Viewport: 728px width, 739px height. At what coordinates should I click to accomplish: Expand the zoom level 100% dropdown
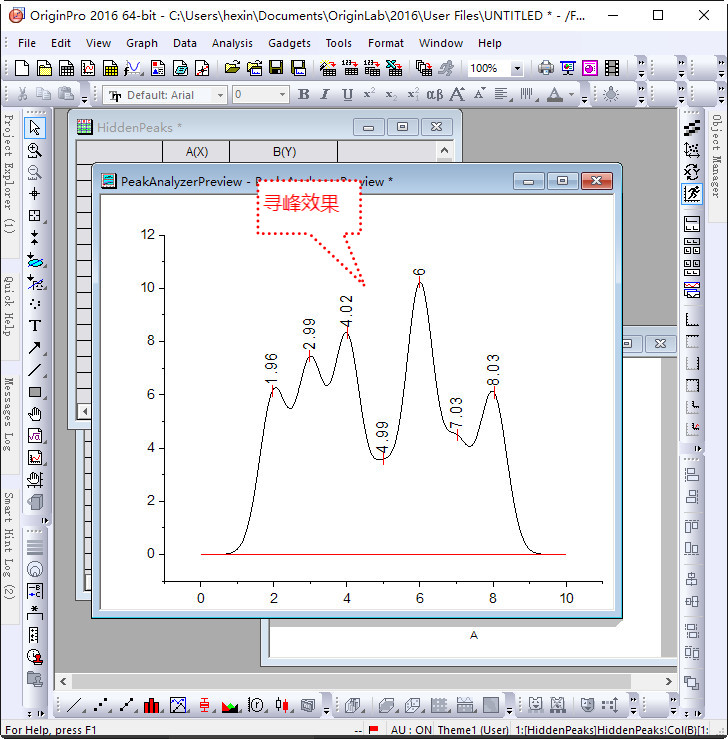point(517,69)
